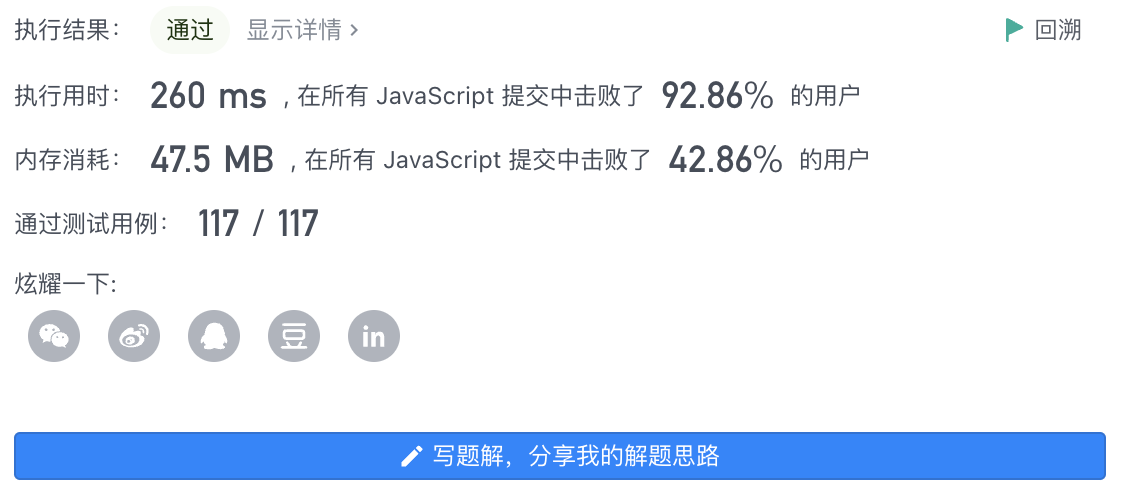The image size is (1122, 492).
Task: Click the pencil icon in 写题解 button
Action: pos(411,456)
